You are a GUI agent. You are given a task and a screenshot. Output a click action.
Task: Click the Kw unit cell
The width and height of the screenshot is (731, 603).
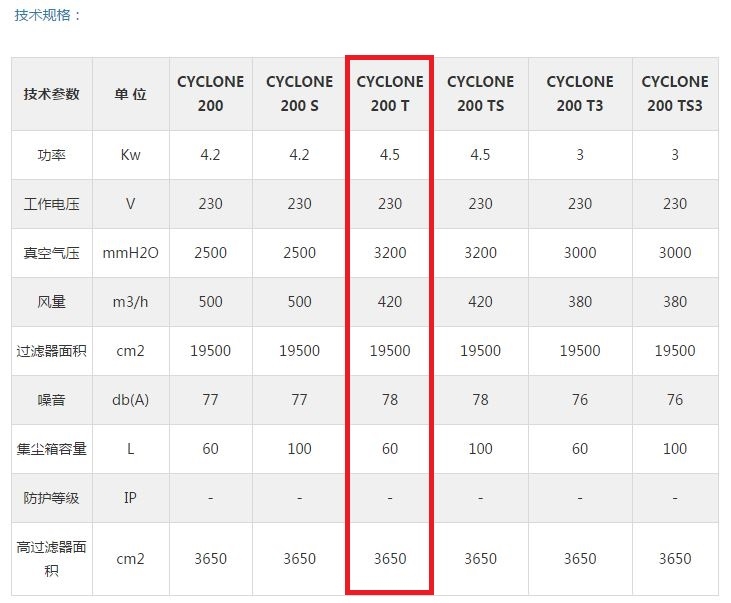point(131,155)
